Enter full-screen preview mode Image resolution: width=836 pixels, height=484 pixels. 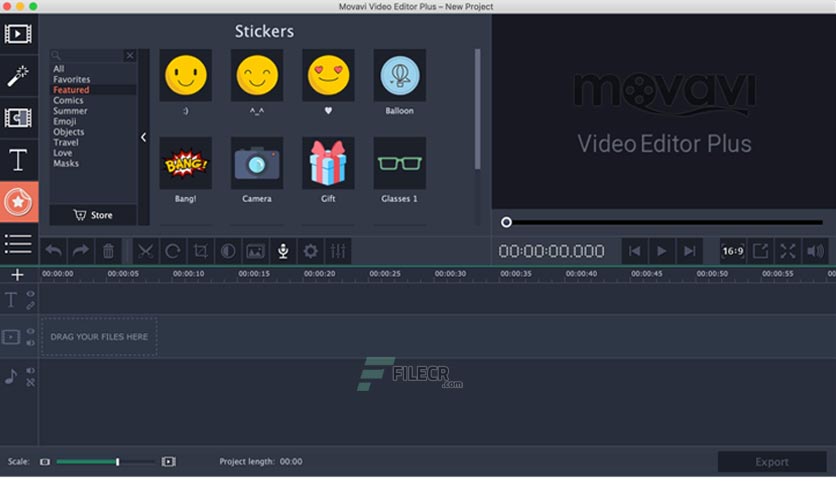point(788,251)
